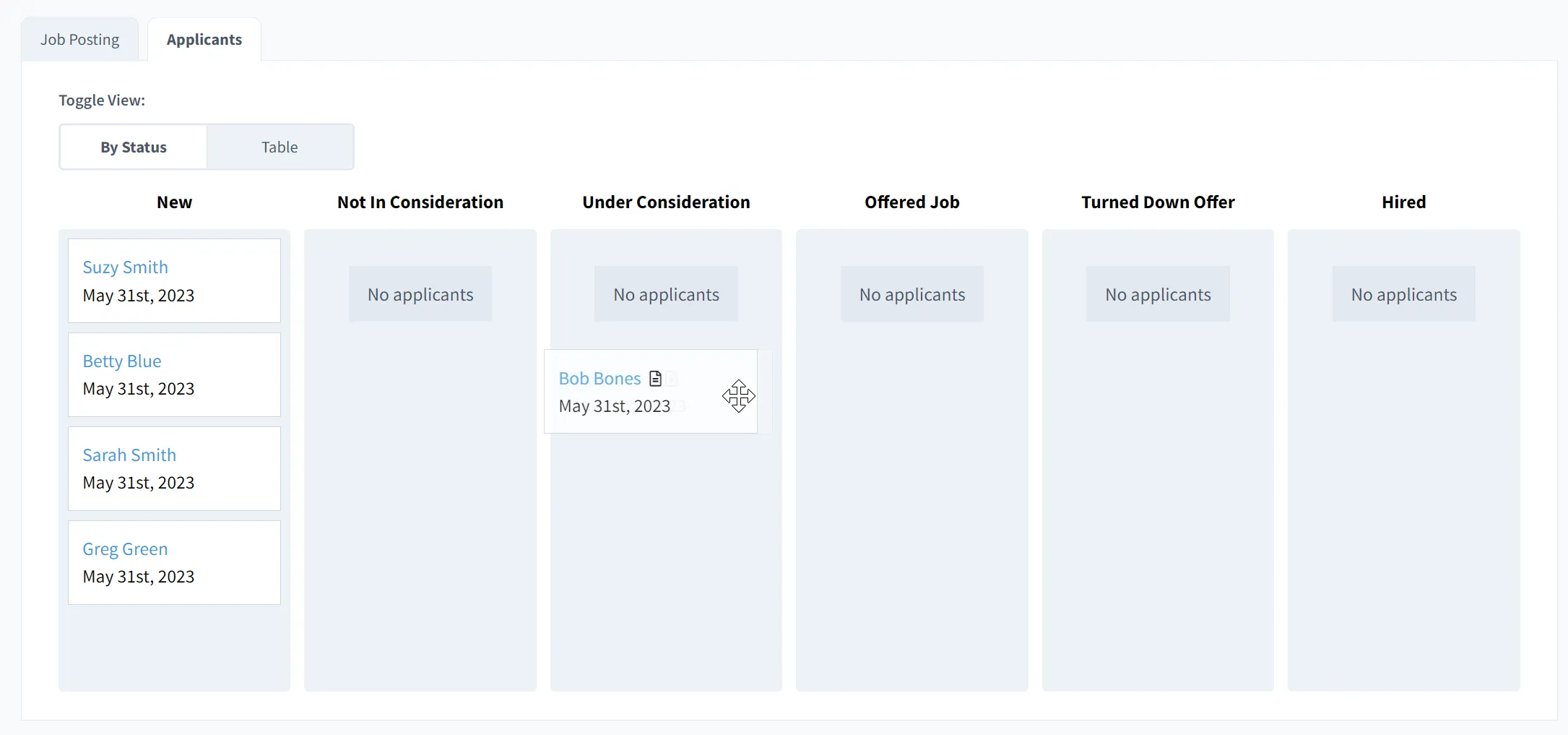
Task: Open Greg Green's applicant profile
Action: pos(125,549)
